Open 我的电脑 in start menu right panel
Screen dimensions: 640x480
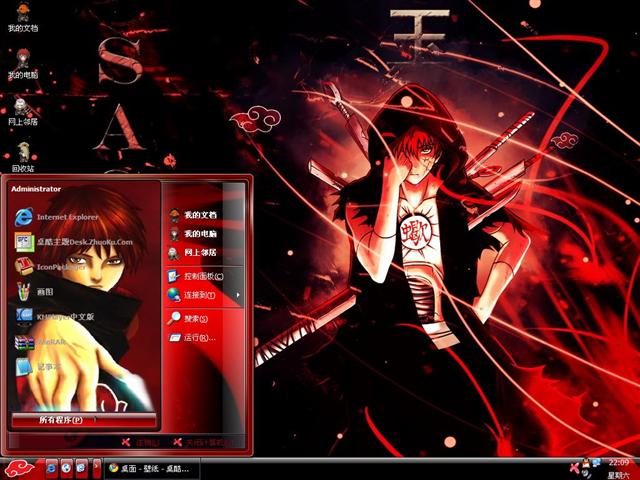click(x=192, y=234)
